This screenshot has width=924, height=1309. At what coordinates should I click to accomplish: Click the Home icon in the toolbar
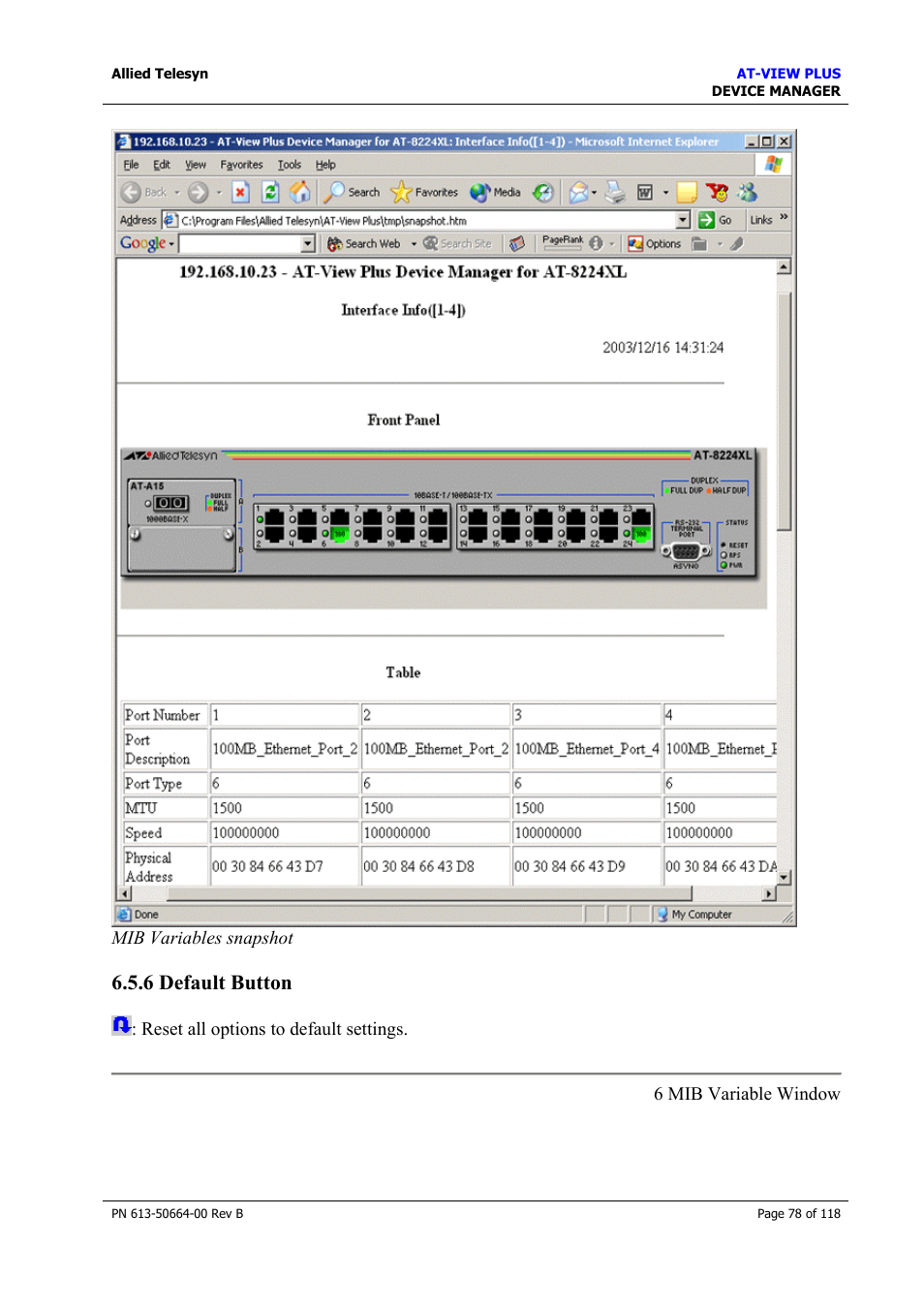[301, 192]
